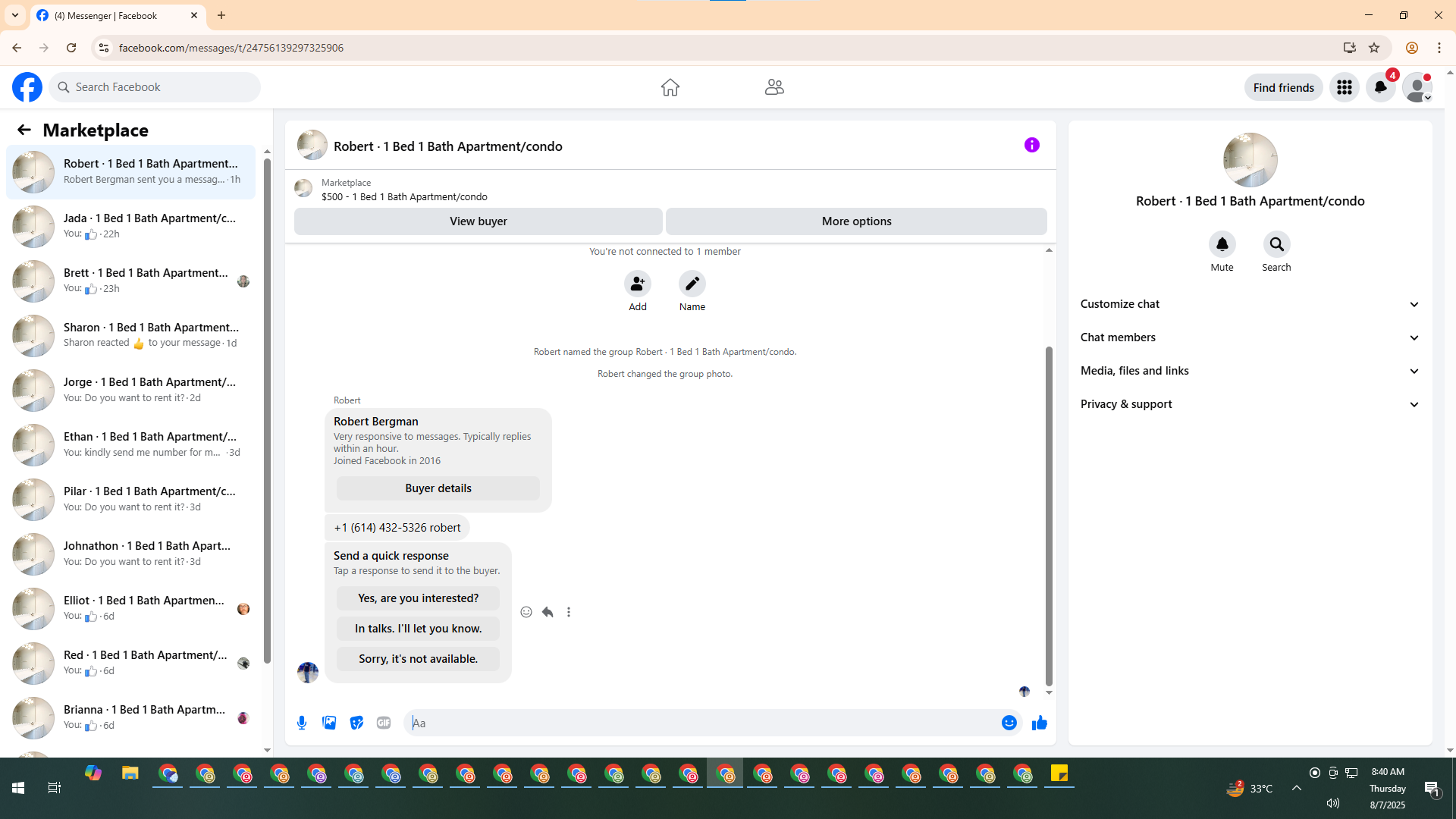Open a new browser tab
Screen dimensions: 1456x819
[221, 15]
